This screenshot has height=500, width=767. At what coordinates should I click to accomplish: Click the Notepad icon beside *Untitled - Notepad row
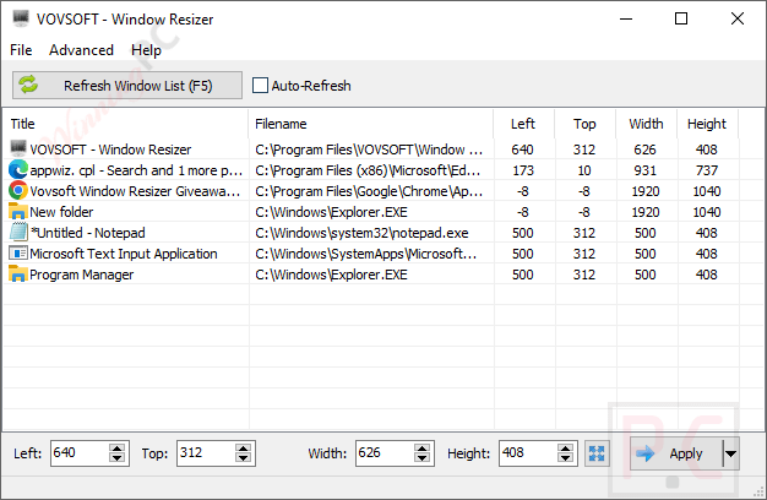[x=19, y=232]
